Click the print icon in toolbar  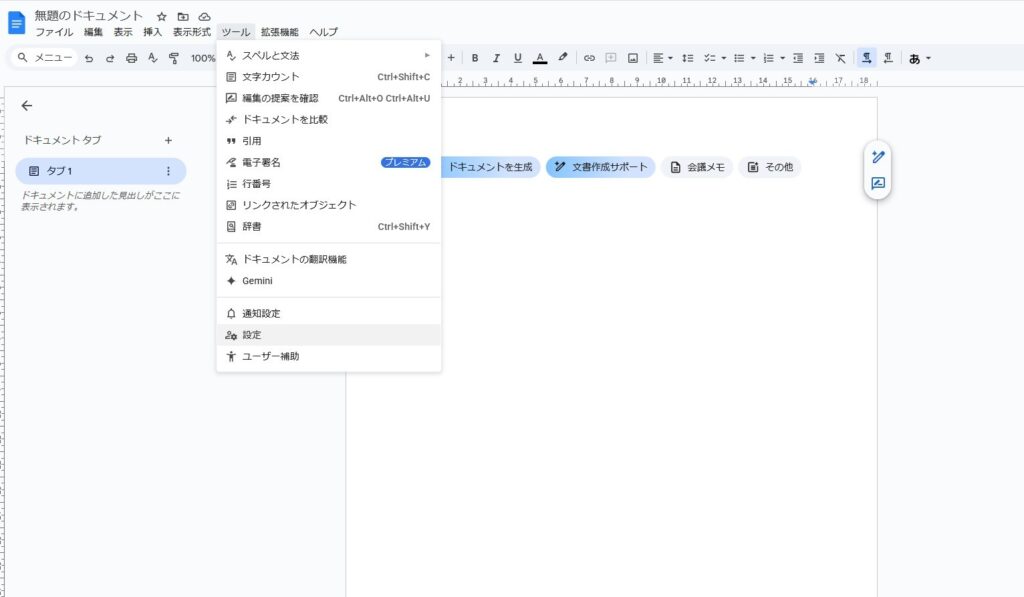131,58
